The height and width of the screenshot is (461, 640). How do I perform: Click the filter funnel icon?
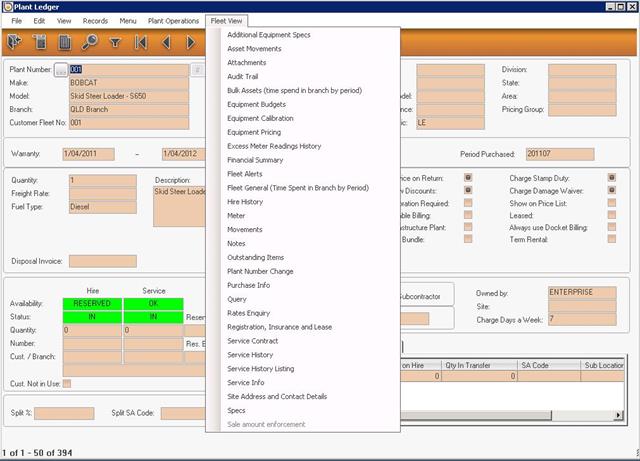coord(115,42)
